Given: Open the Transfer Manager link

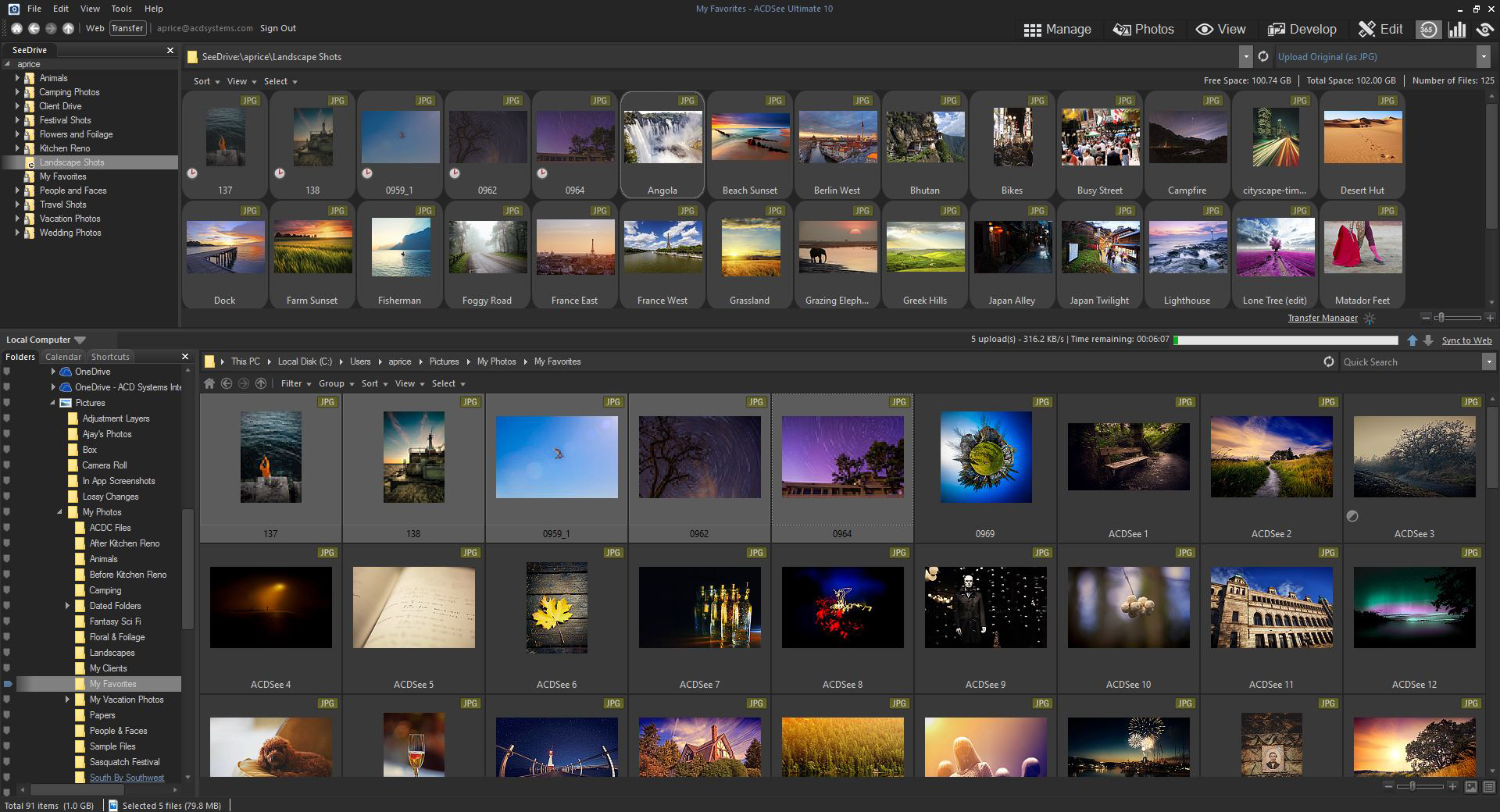Looking at the screenshot, I should 1323,318.
